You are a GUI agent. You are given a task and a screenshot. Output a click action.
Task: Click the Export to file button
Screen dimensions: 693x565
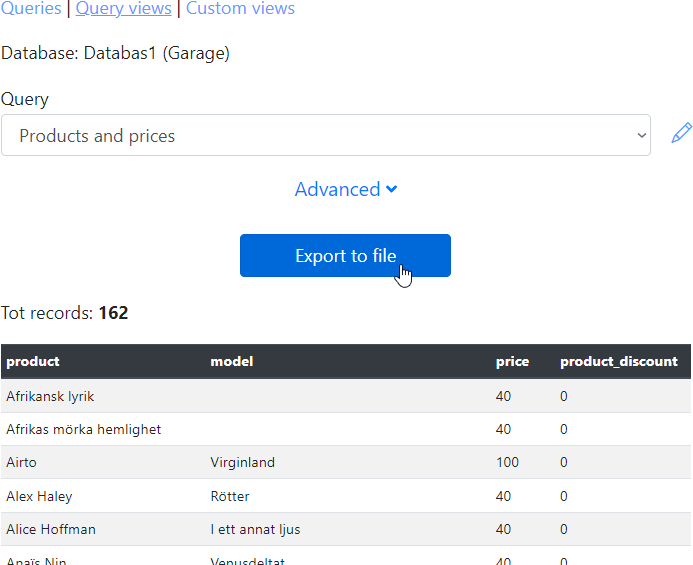[x=345, y=256]
